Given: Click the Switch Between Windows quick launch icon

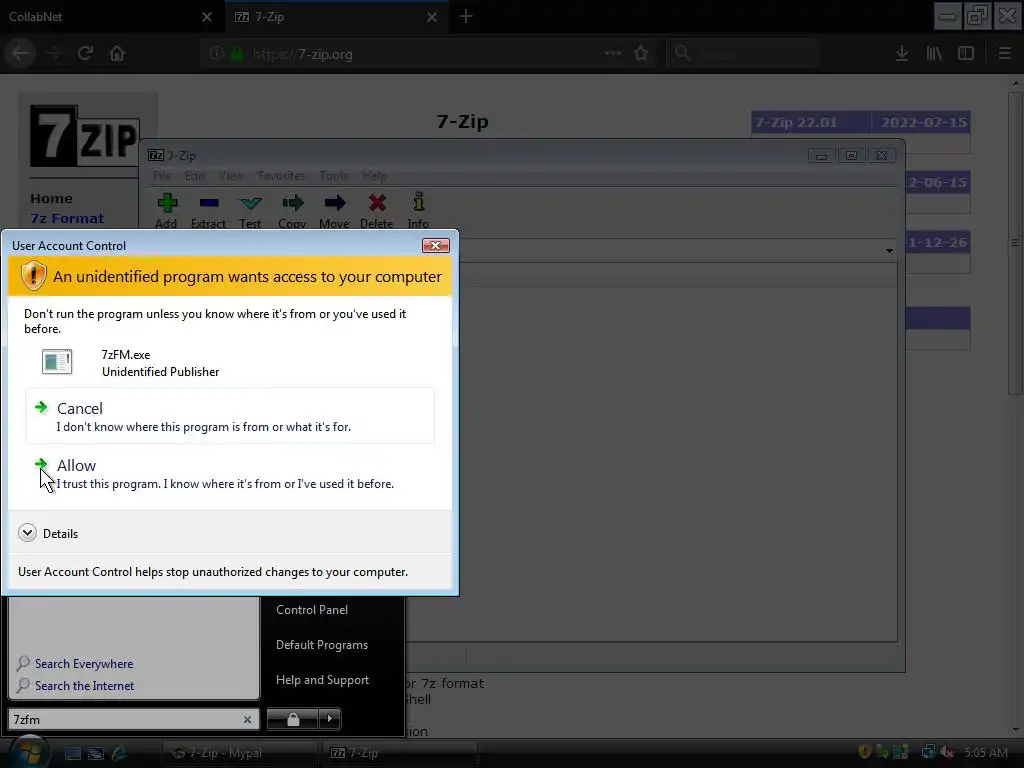Looking at the screenshot, I should [96, 753].
